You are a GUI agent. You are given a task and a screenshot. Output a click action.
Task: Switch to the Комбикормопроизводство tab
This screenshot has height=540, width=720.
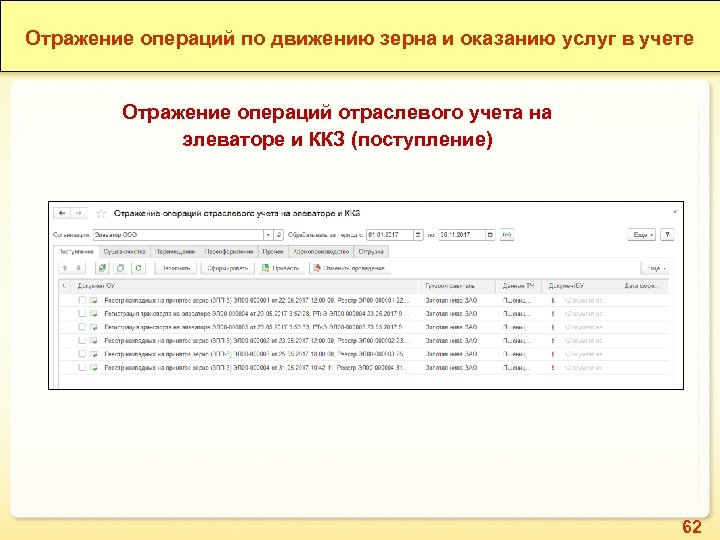tap(321, 252)
